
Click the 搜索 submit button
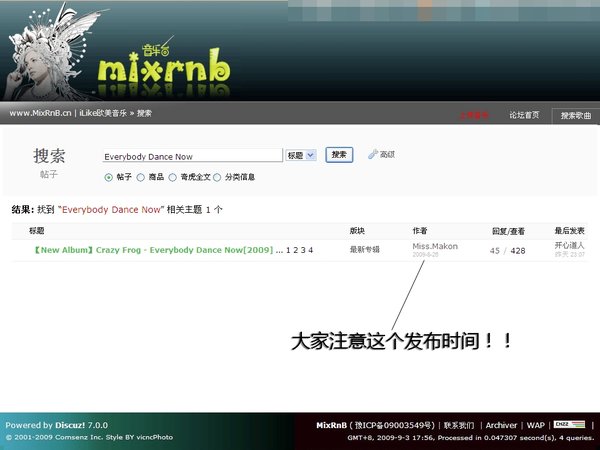pyautogui.click(x=339, y=155)
